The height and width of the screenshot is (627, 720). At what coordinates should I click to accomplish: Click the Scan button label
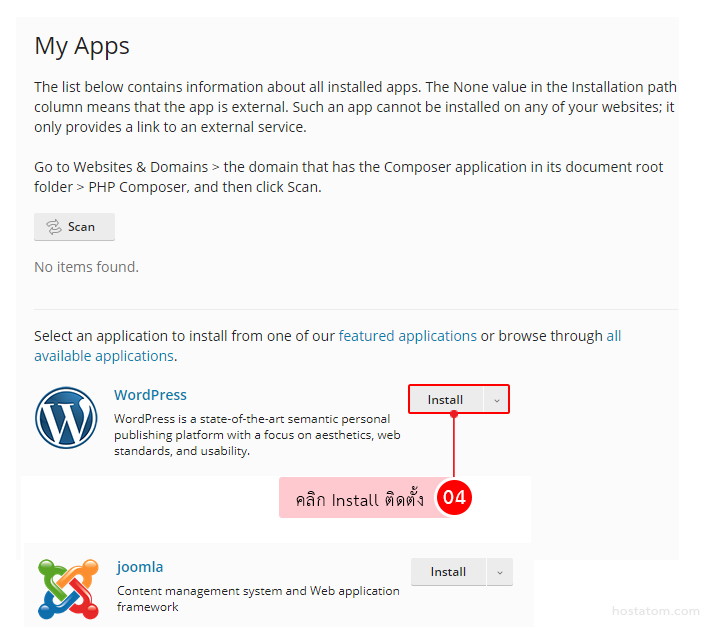point(82,227)
